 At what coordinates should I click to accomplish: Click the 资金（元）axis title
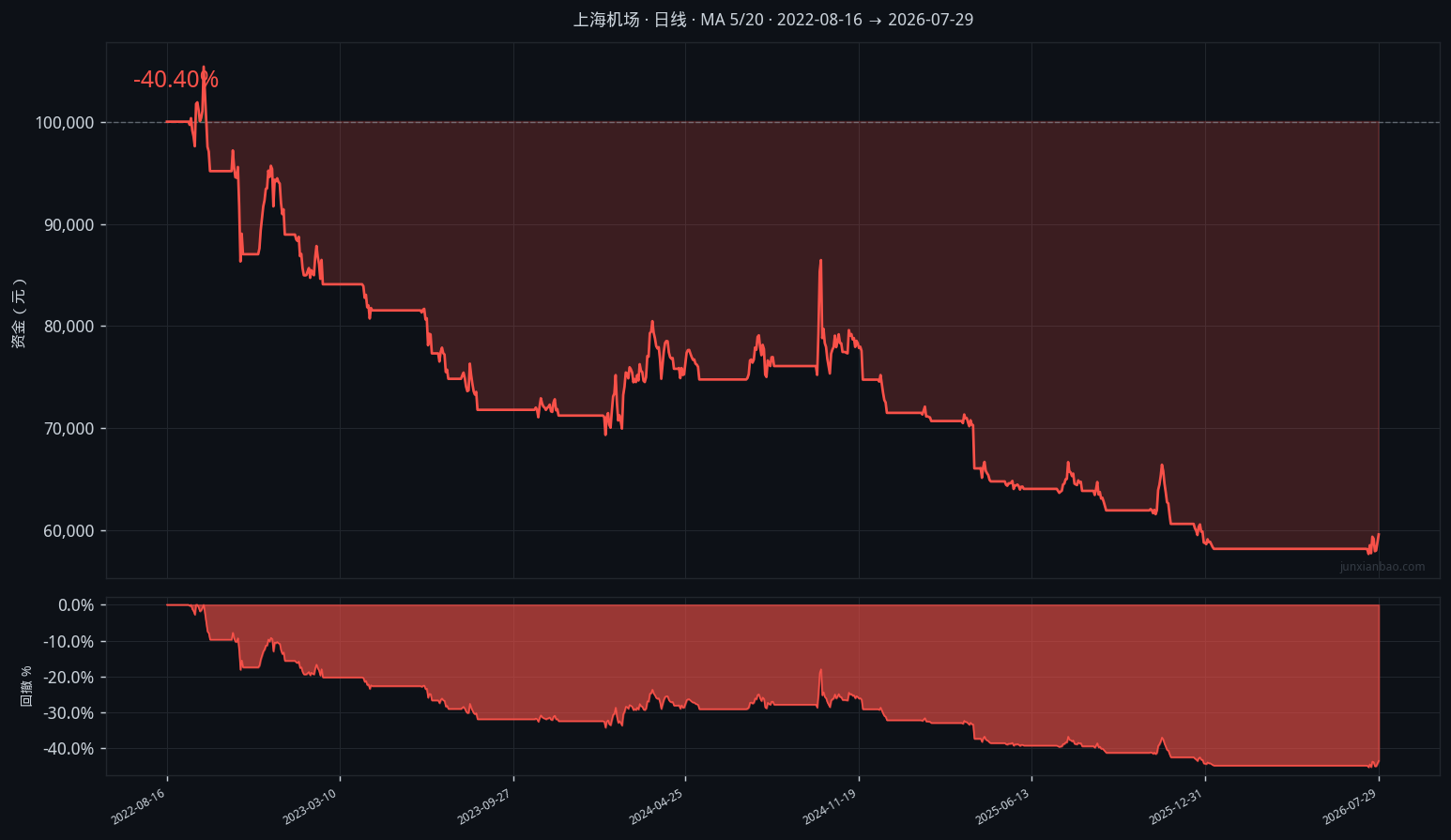(x=19, y=313)
